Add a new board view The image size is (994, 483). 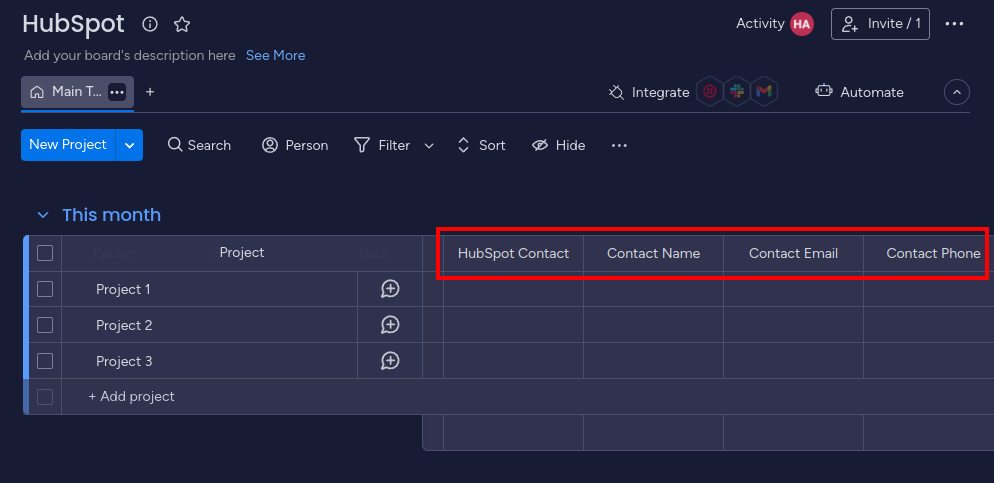tap(150, 92)
